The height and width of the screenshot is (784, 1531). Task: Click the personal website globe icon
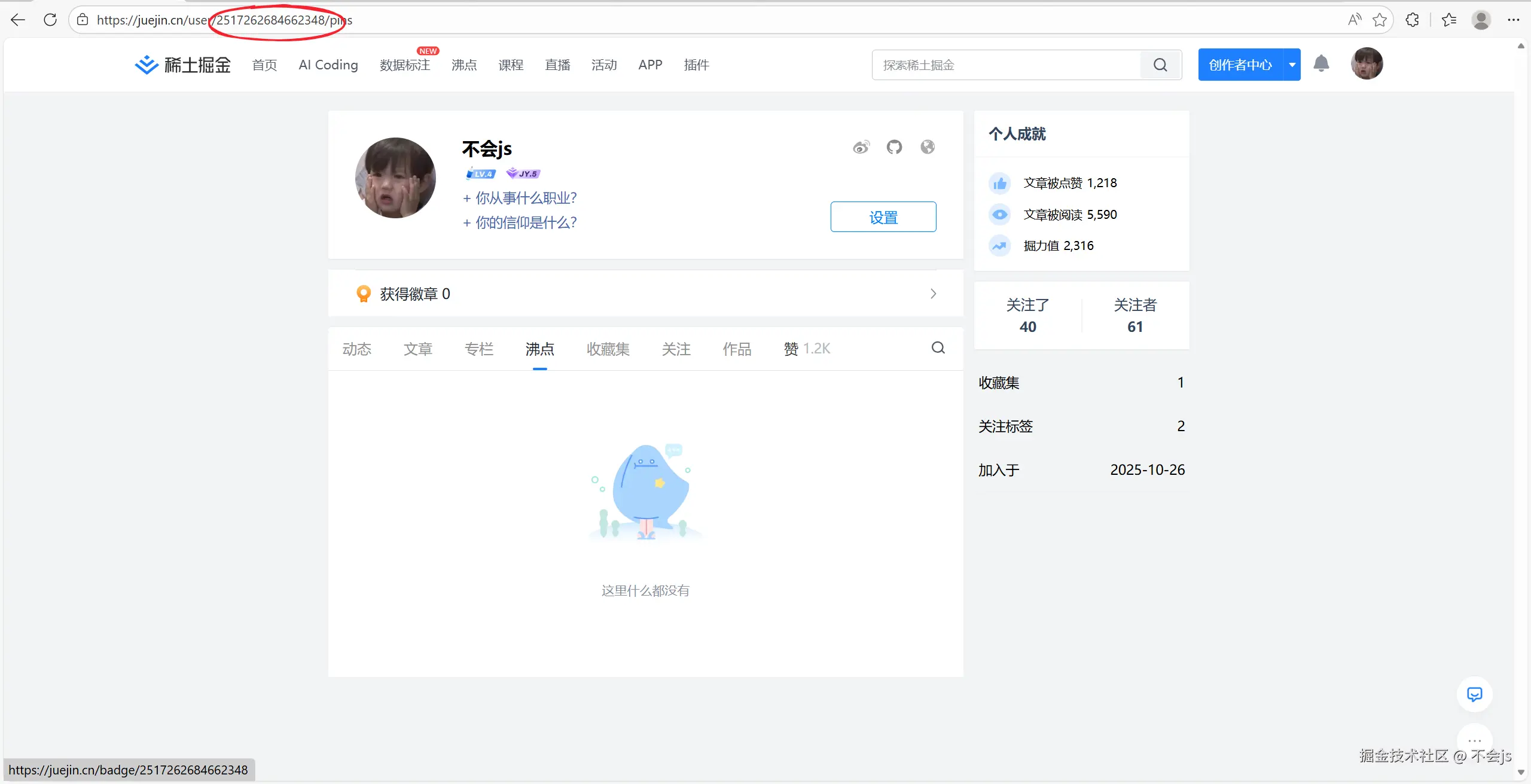pos(928,147)
